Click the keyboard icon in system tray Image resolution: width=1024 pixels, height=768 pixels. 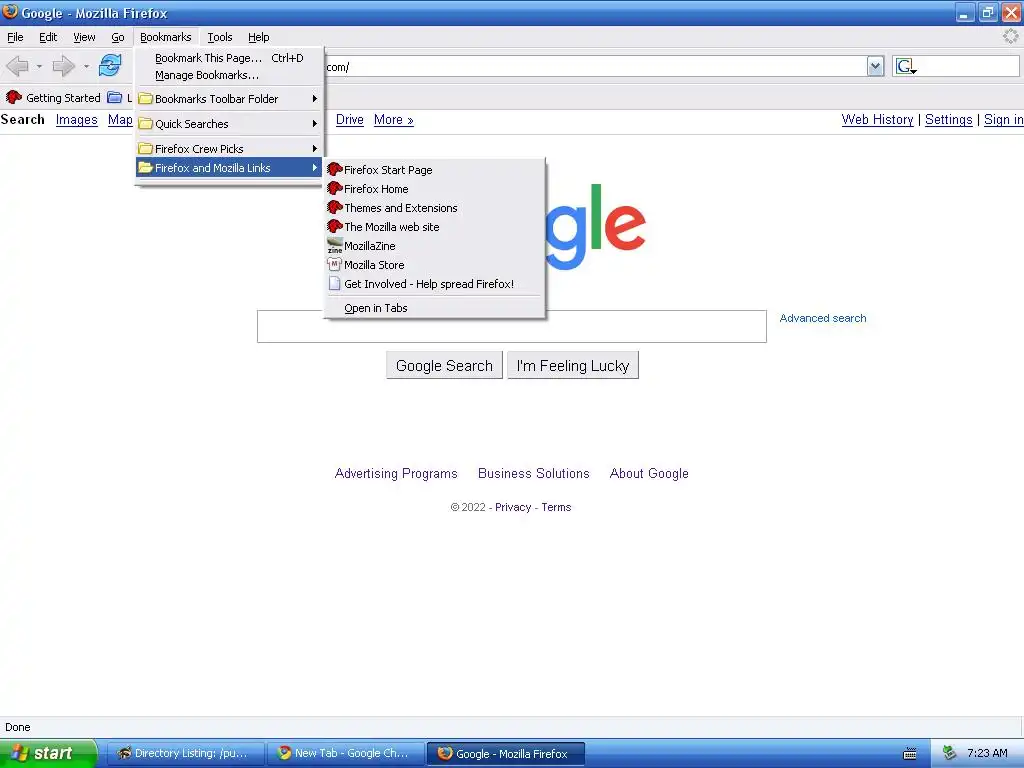pos(910,754)
